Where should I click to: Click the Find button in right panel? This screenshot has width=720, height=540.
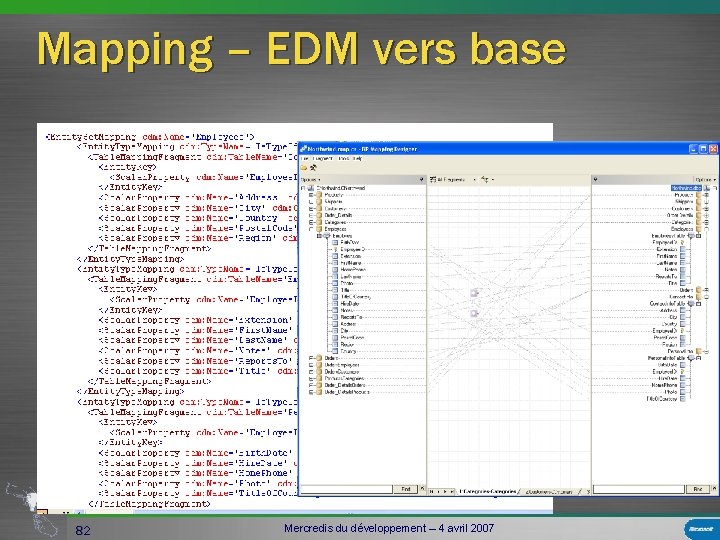click(698, 489)
